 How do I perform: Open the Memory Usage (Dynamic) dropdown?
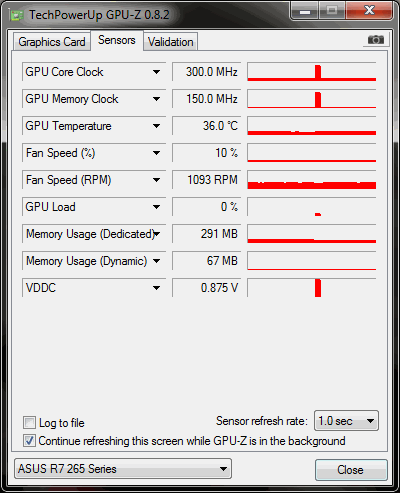156,261
